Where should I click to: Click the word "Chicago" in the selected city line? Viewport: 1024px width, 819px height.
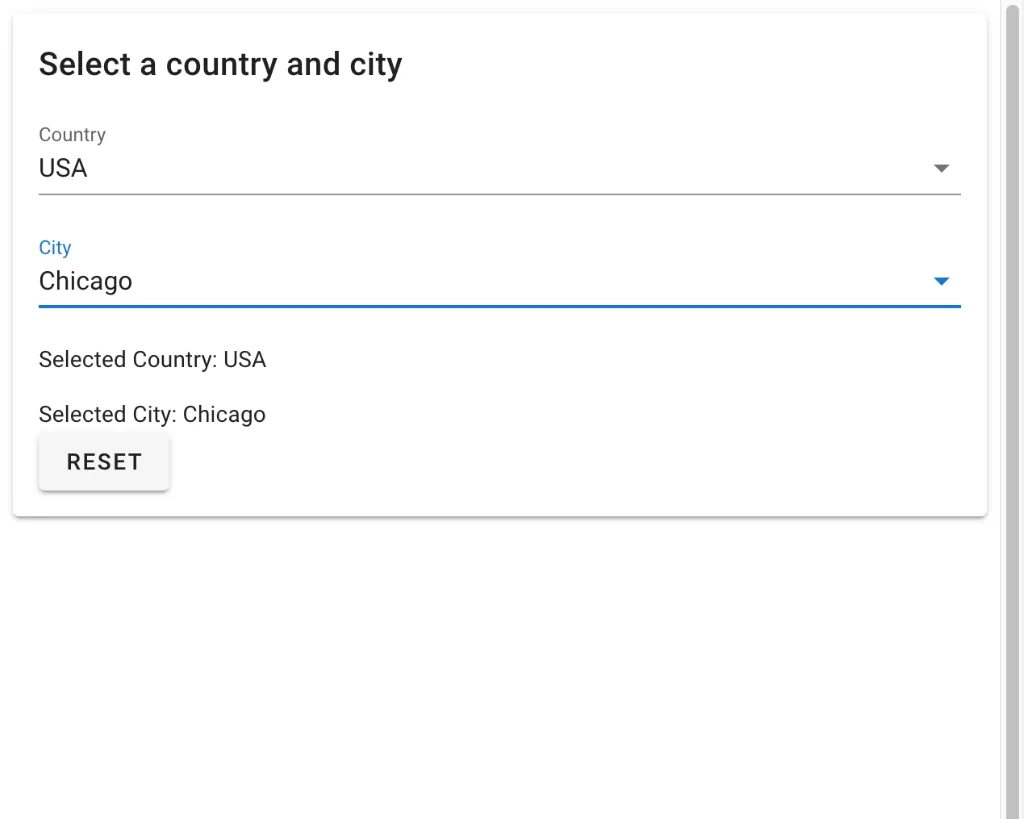tap(224, 414)
